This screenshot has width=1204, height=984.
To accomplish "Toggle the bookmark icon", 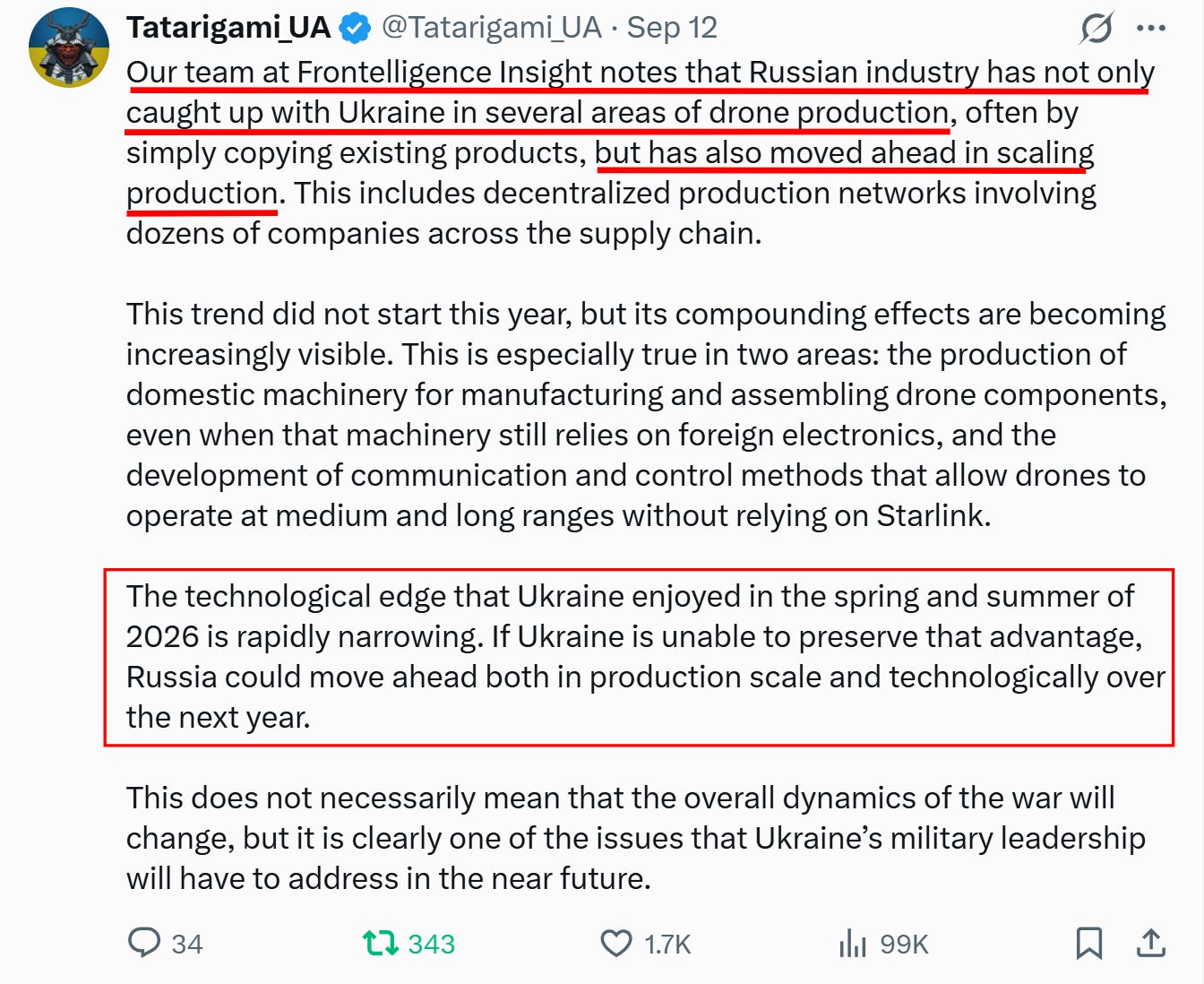I will pyautogui.click(x=1089, y=943).
